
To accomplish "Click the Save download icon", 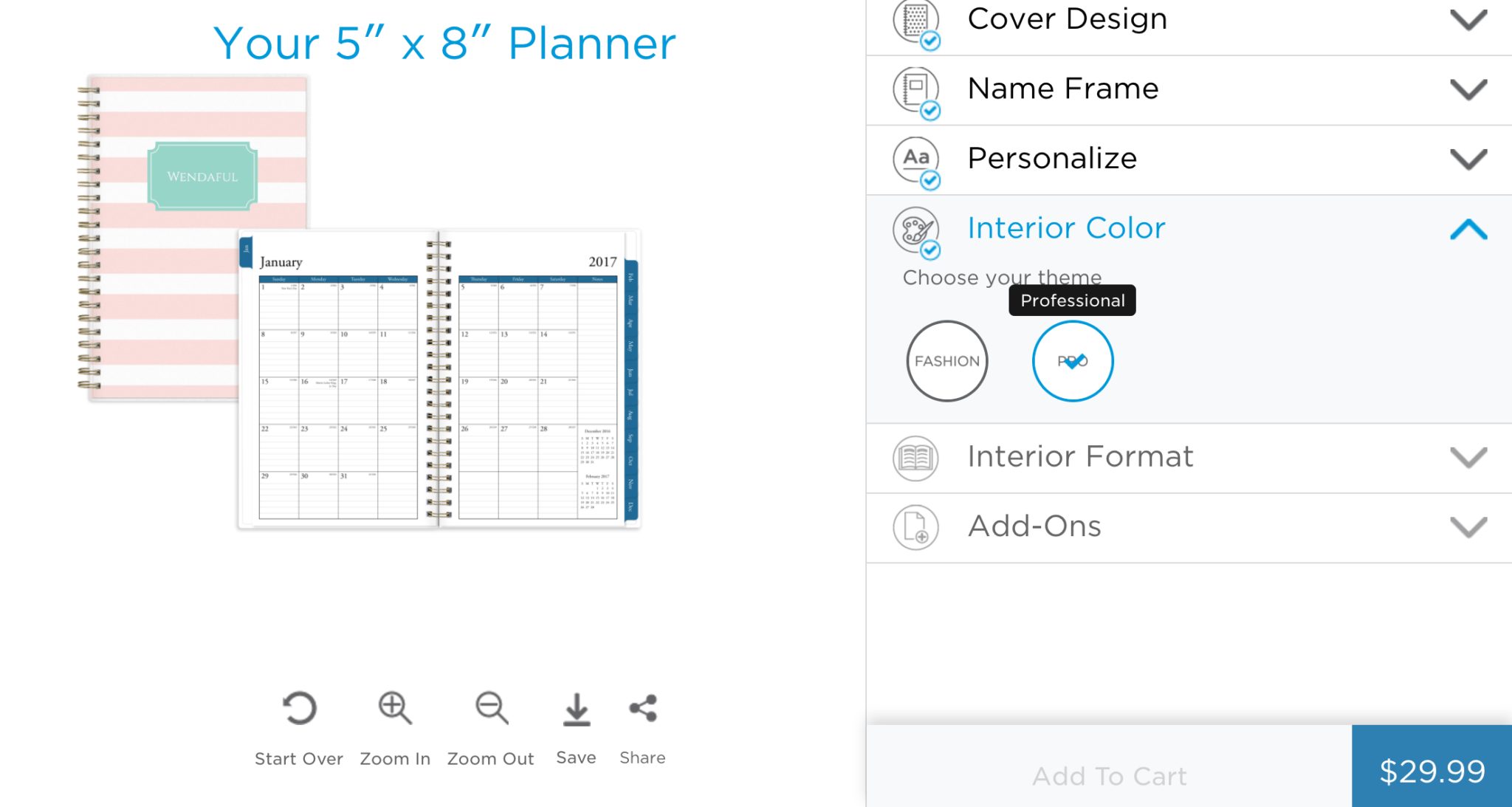I will point(577,709).
